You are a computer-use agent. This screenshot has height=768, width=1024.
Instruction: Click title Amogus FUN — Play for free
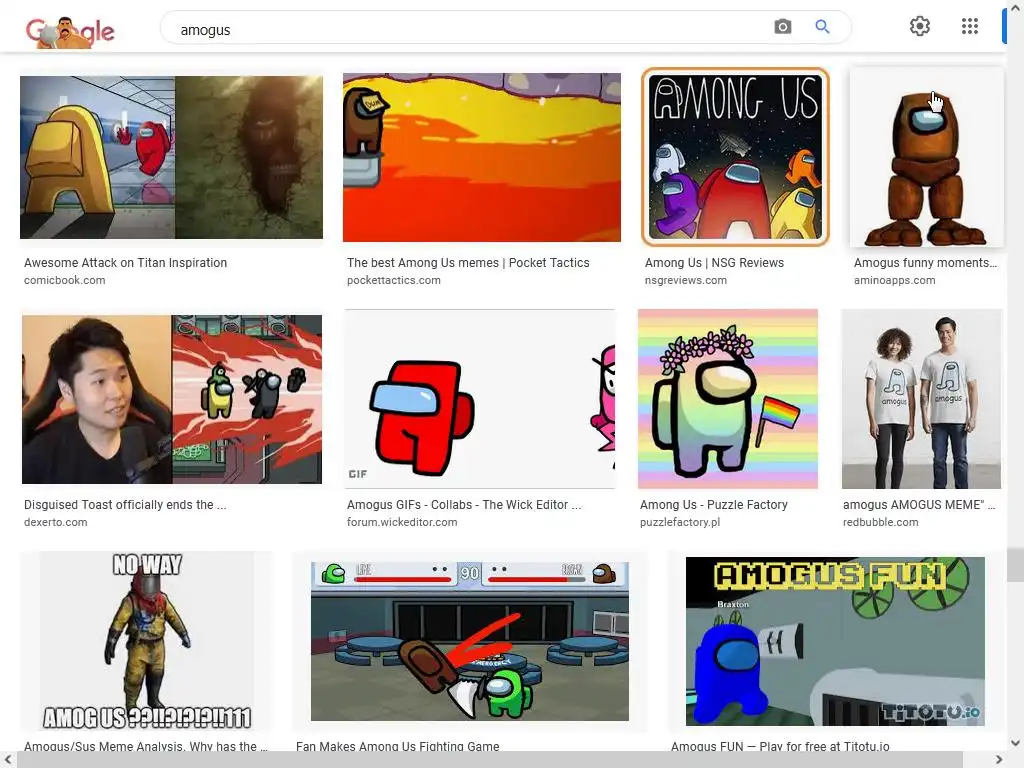pyautogui.click(x=780, y=746)
